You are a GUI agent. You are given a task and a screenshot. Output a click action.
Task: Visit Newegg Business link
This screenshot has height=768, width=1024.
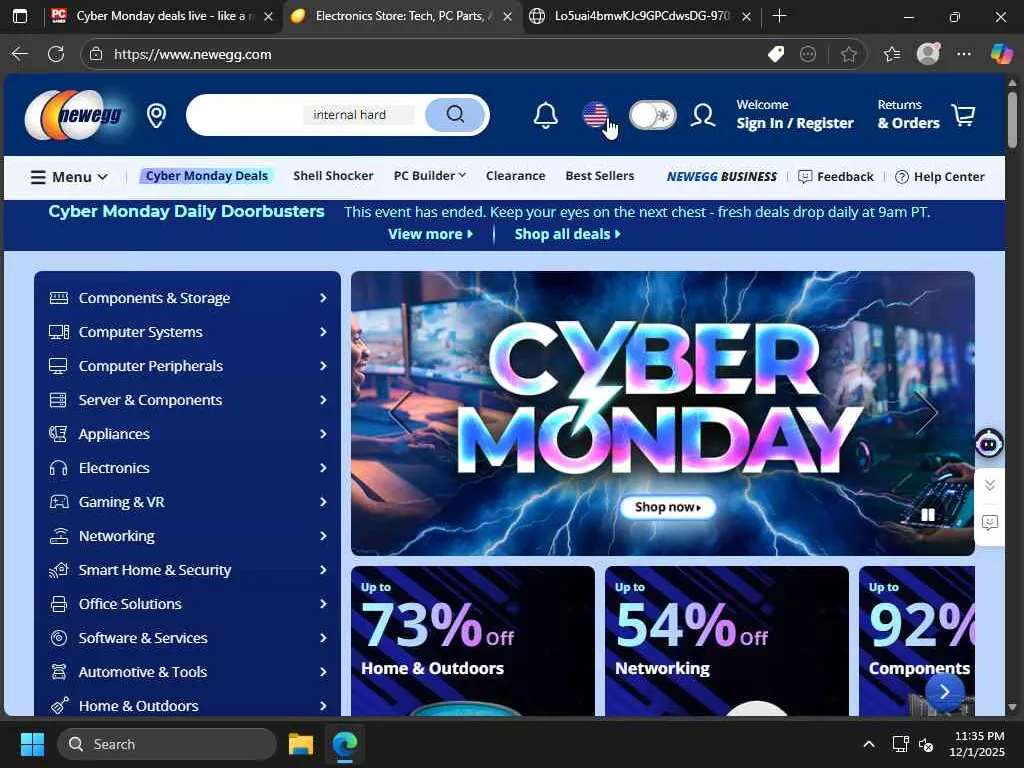pos(722,176)
